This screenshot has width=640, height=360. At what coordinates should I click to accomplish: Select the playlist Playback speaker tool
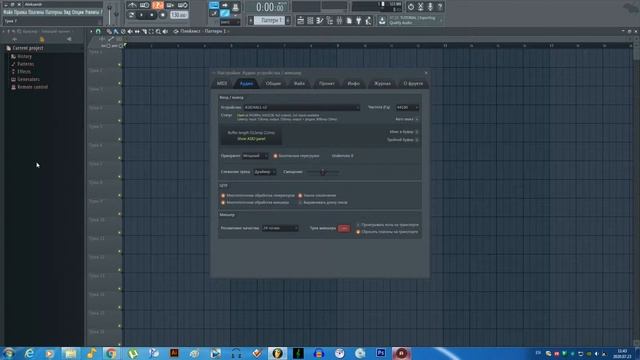click(x=165, y=31)
